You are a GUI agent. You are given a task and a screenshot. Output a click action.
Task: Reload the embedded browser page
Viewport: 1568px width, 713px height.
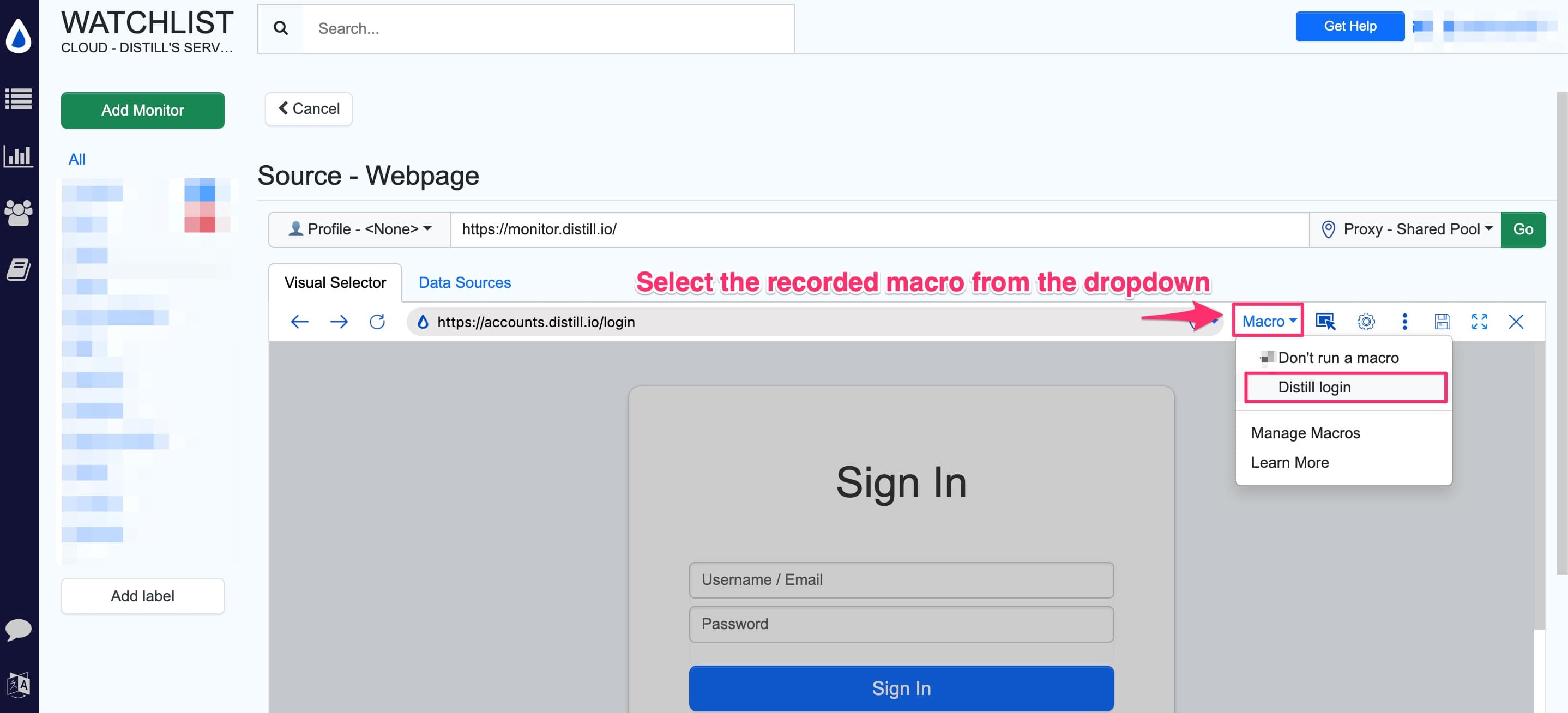tap(377, 321)
